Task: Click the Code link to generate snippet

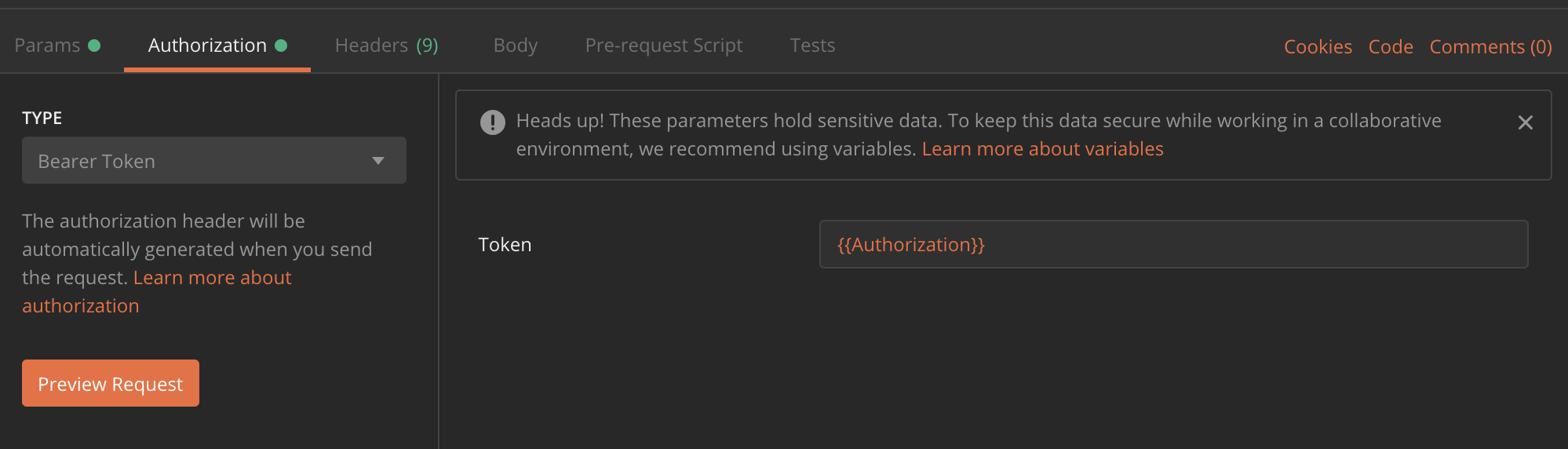Action: pyautogui.click(x=1391, y=47)
